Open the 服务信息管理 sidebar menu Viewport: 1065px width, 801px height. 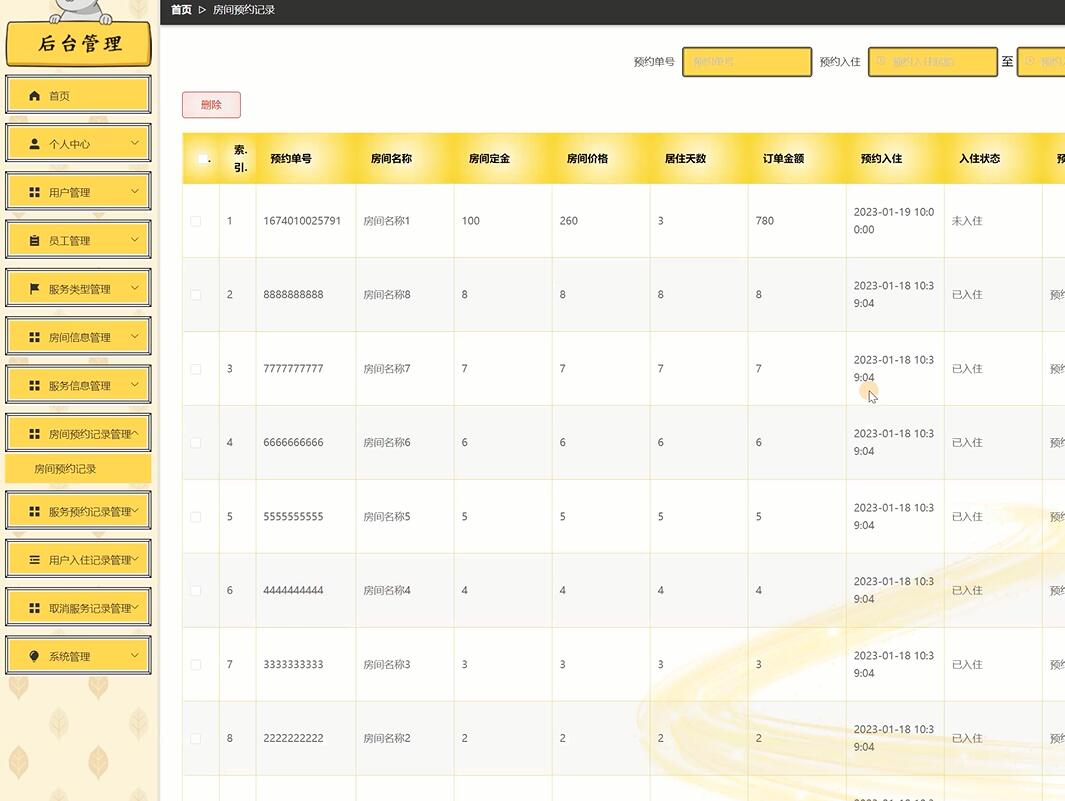[x=78, y=385]
